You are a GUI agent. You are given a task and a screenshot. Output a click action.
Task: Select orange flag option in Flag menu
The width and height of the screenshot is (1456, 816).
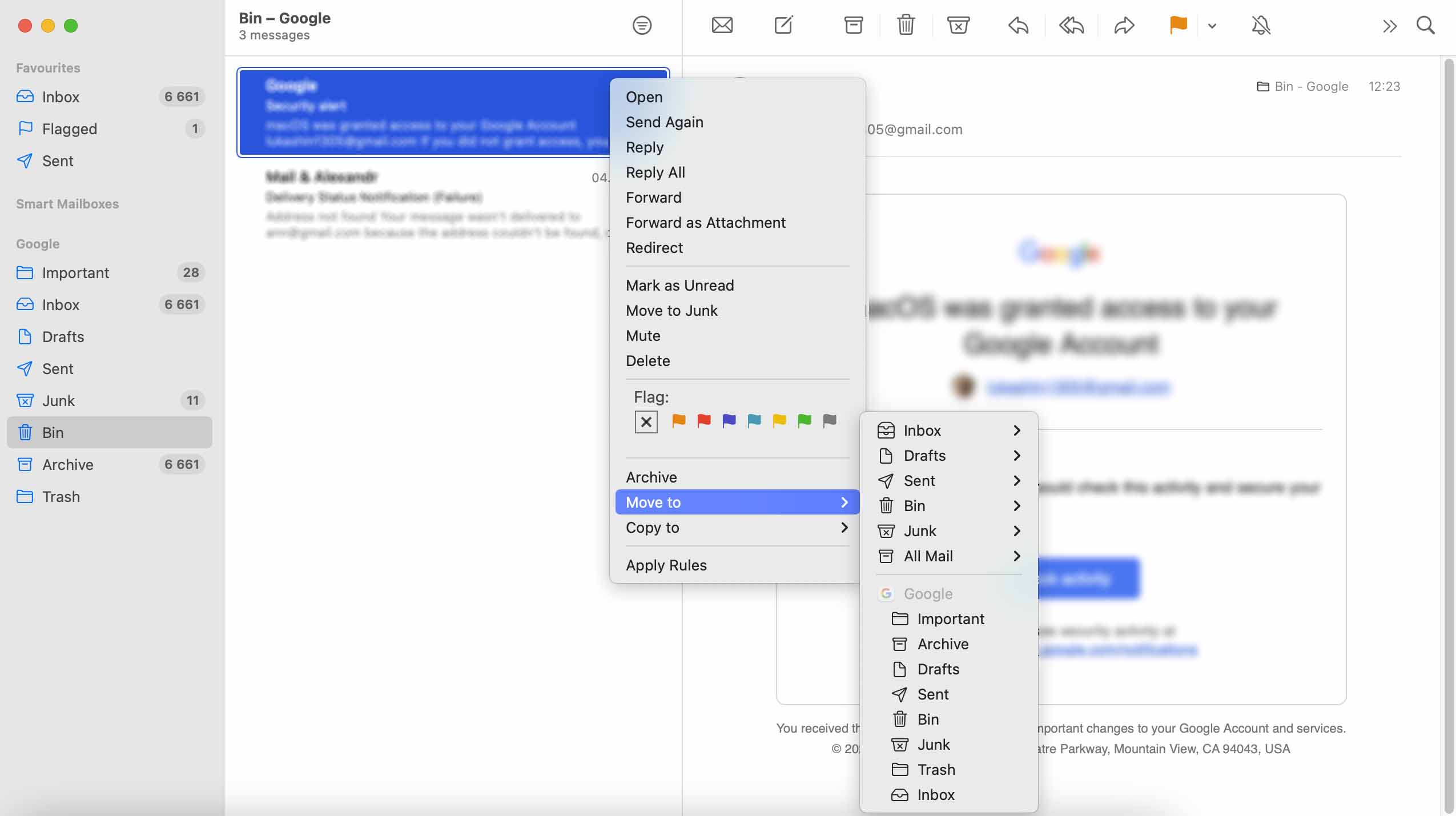(678, 420)
